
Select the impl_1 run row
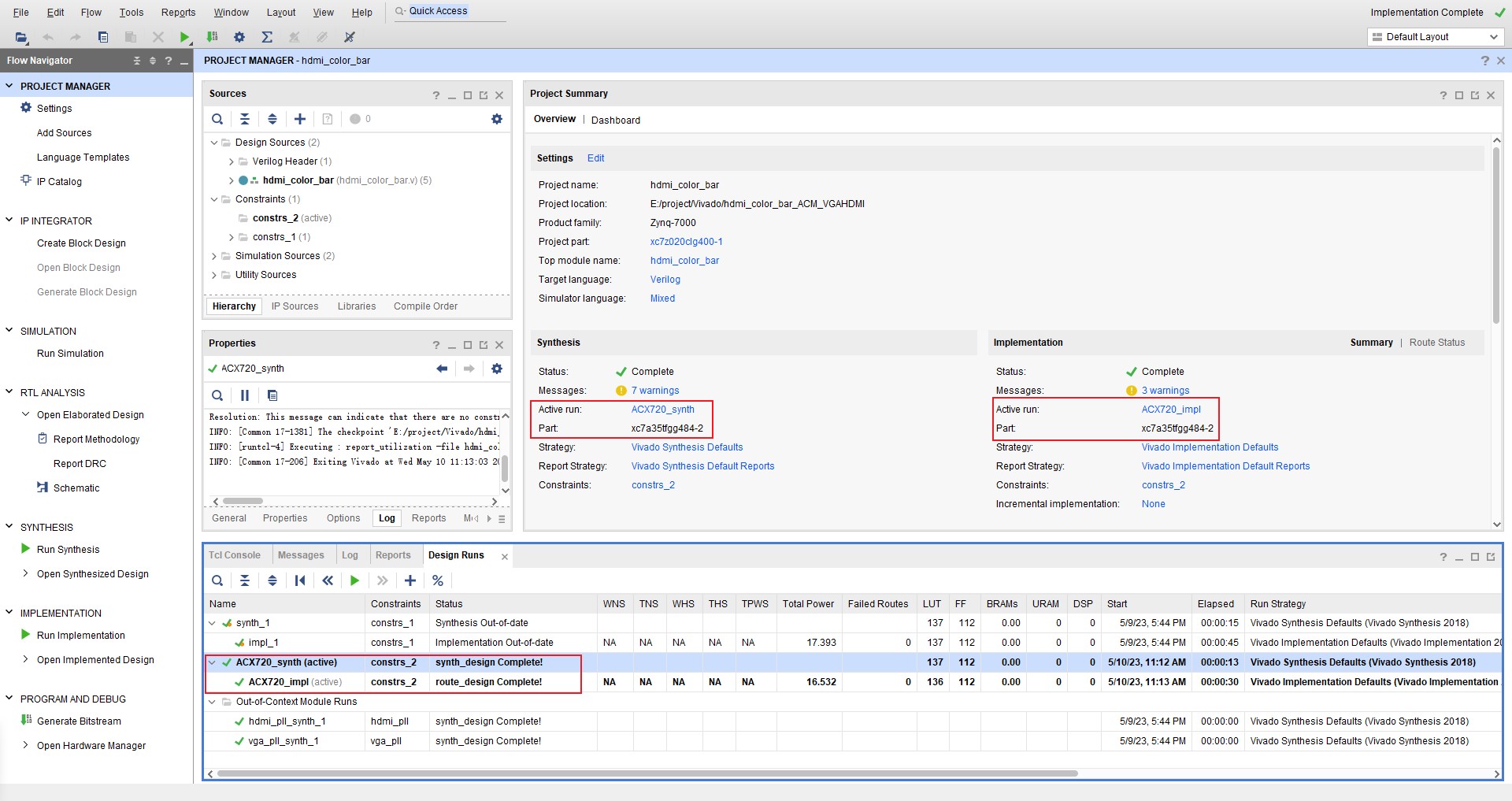[852, 643]
